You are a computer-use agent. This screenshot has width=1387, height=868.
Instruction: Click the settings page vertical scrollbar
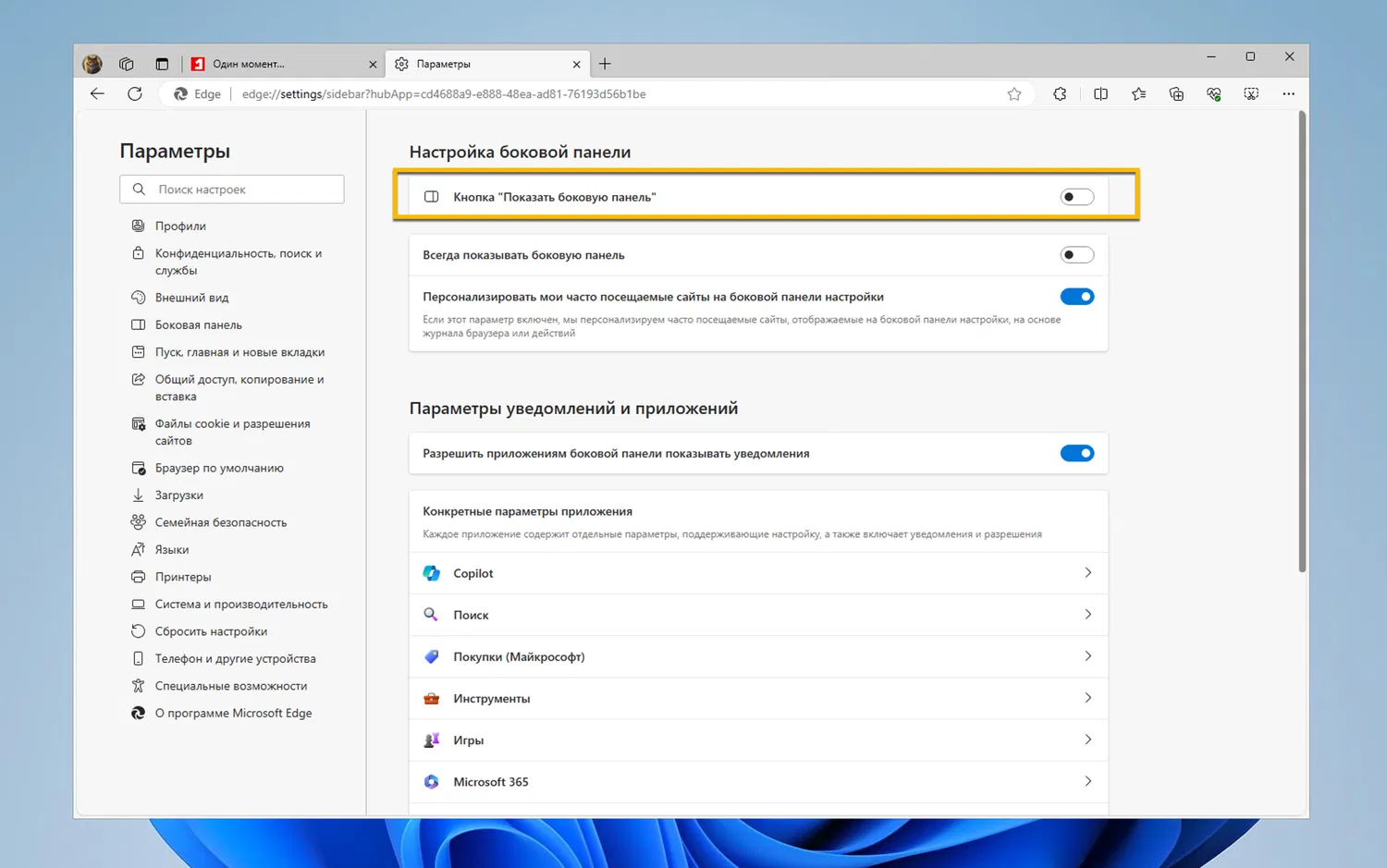(x=1302, y=342)
